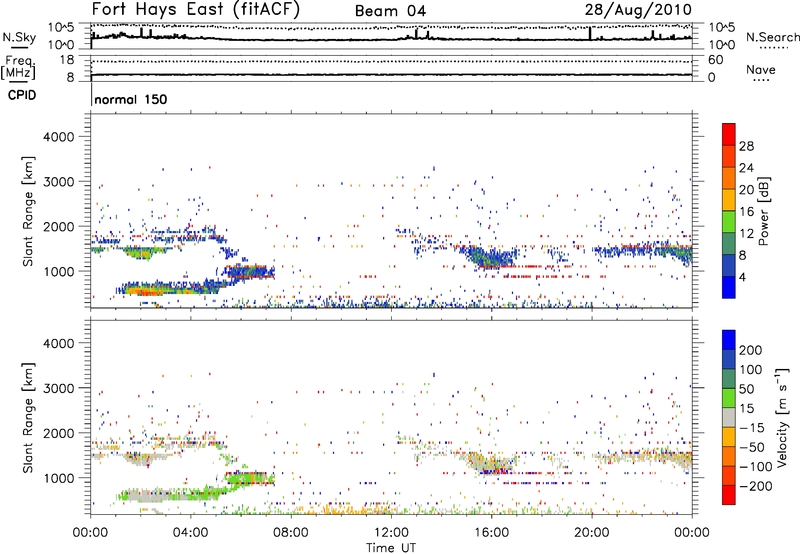Click the 'Velocity [m s-1]' colorbar title
The height and width of the screenshot is (554, 800).
(781, 417)
